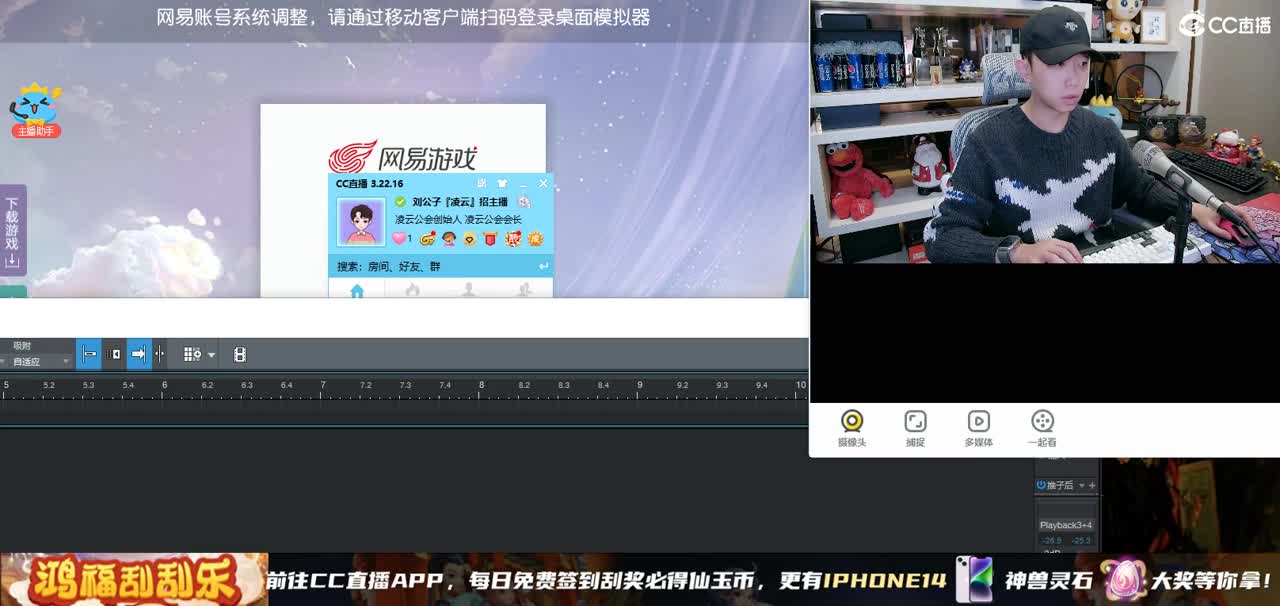Viewport: 1280px width, 606px height.
Task: Open the 多媒体 multimedia source
Action: tap(979, 428)
